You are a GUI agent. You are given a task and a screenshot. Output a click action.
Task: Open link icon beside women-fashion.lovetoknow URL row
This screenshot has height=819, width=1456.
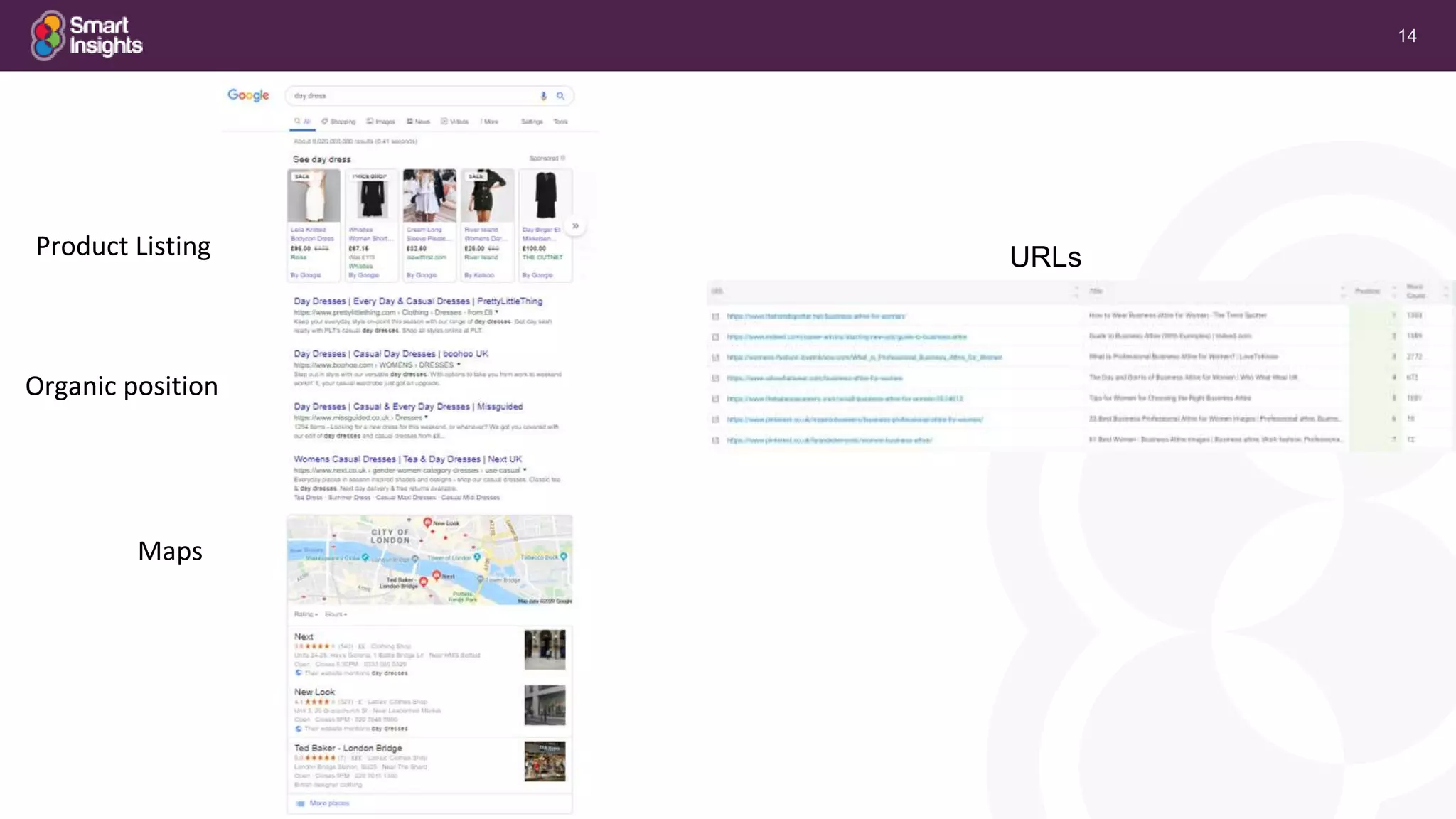pos(715,358)
